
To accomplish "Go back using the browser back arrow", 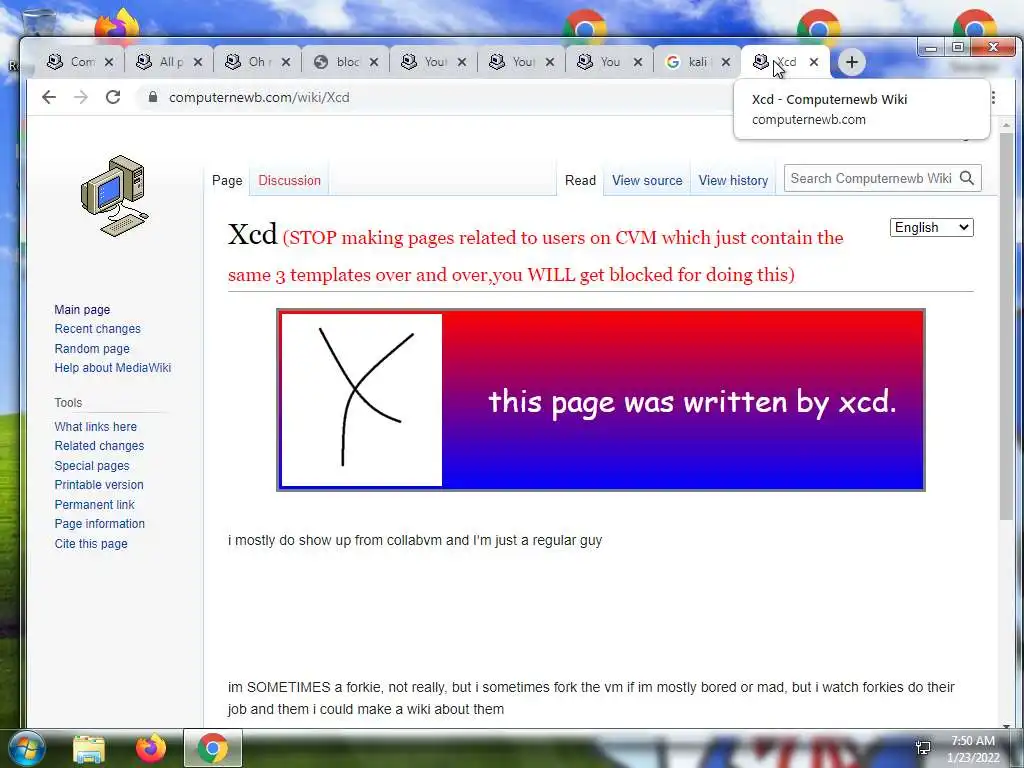I will click(x=49, y=97).
